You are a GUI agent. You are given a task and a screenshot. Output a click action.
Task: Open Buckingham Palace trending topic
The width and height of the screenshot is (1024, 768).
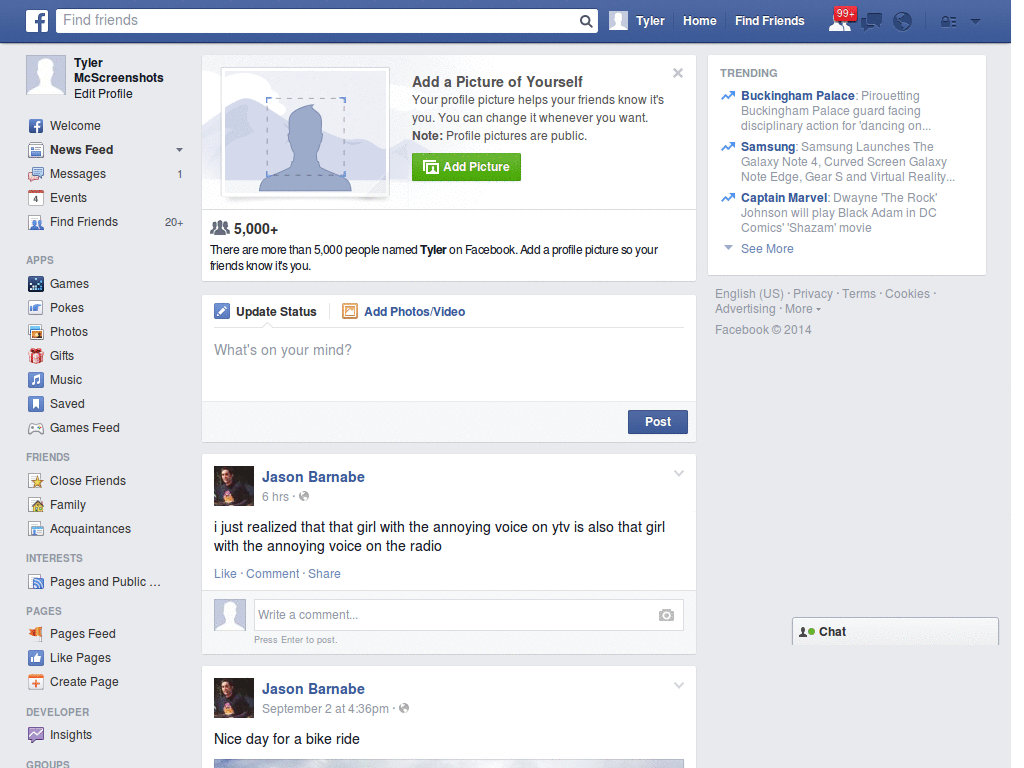coord(797,96)
